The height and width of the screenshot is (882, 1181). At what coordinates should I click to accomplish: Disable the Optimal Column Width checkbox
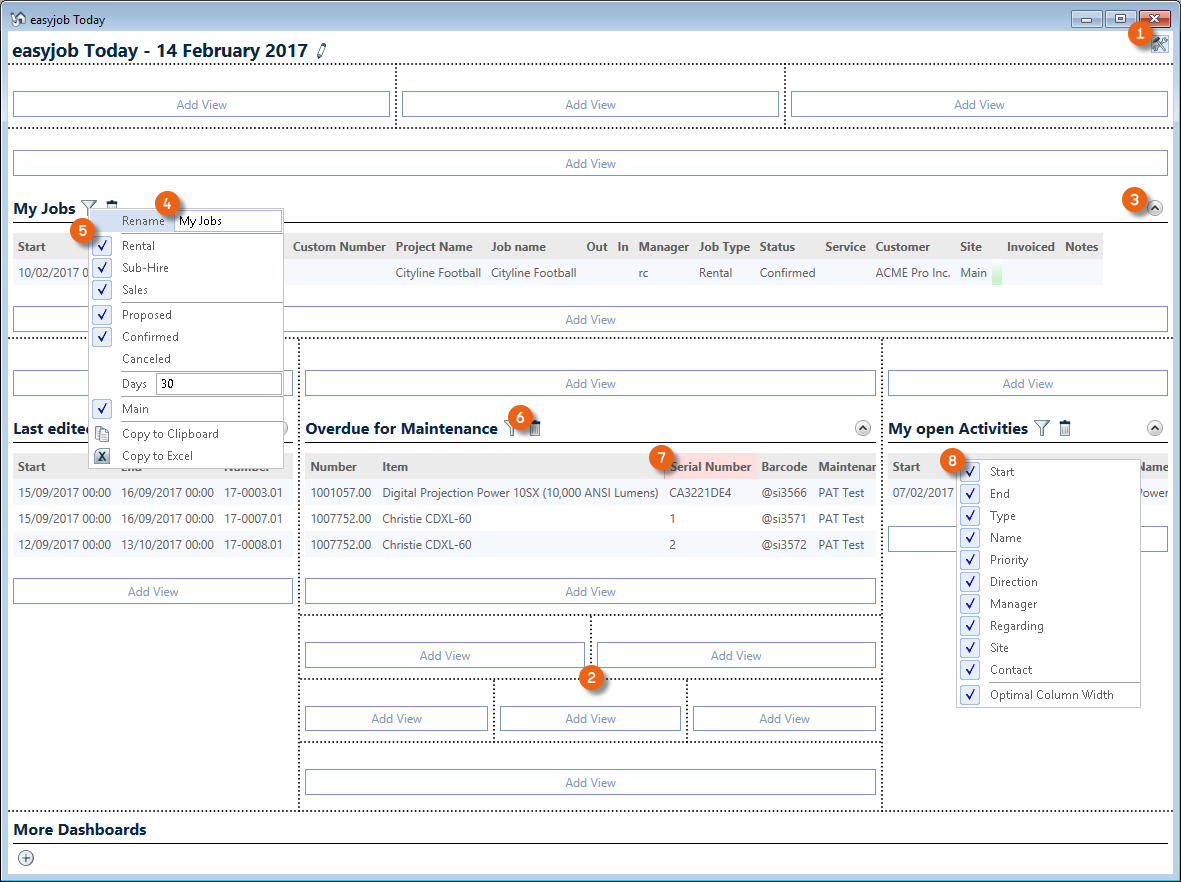pos(970,695)
